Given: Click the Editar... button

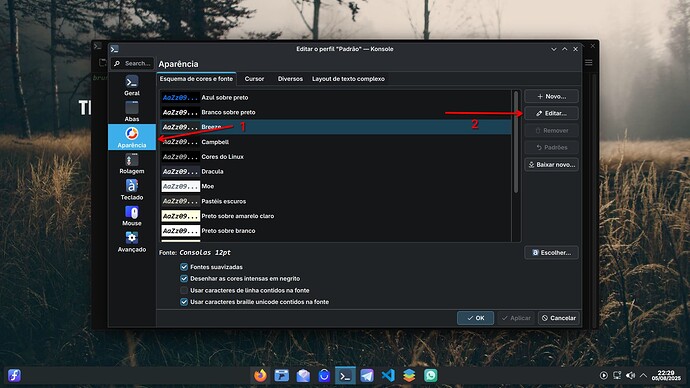Looking at the screenshot, I should (551, 113).
